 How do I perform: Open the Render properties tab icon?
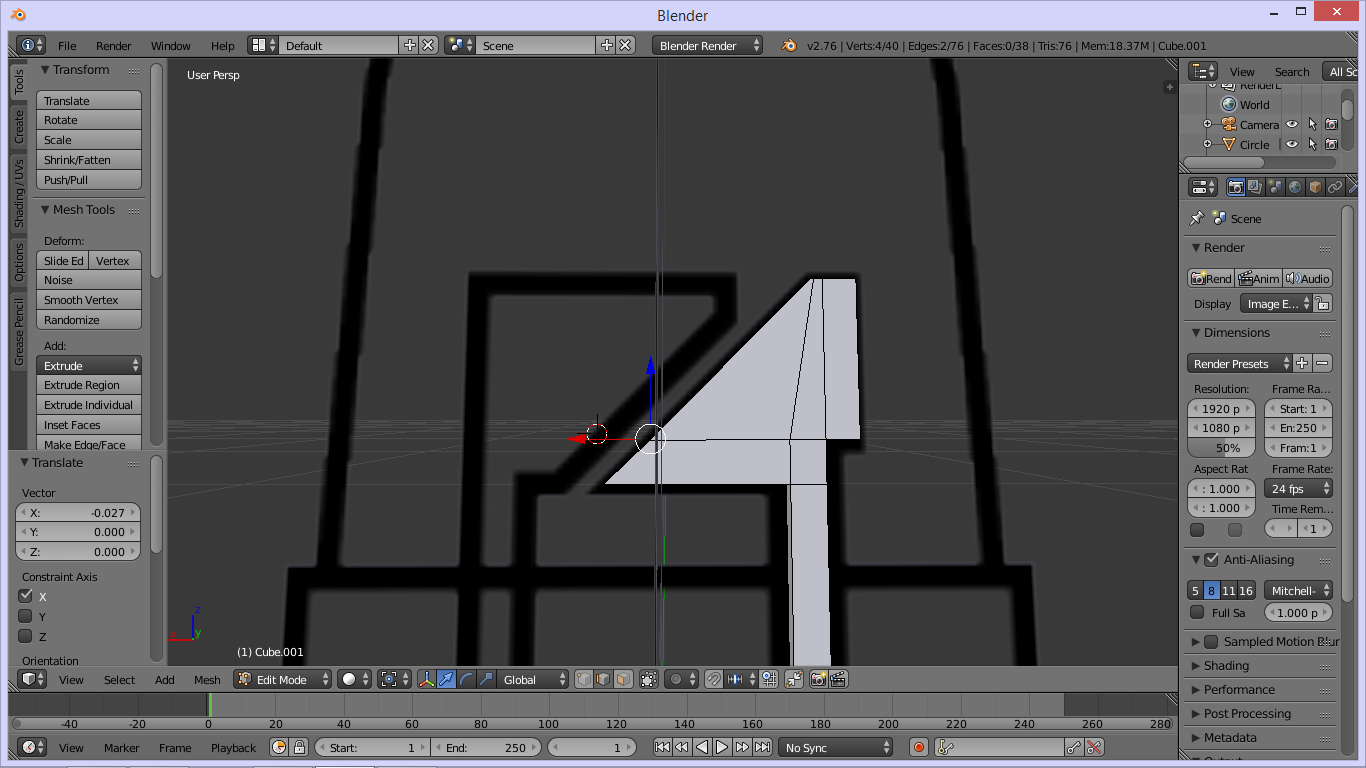tap(1236, 187)
